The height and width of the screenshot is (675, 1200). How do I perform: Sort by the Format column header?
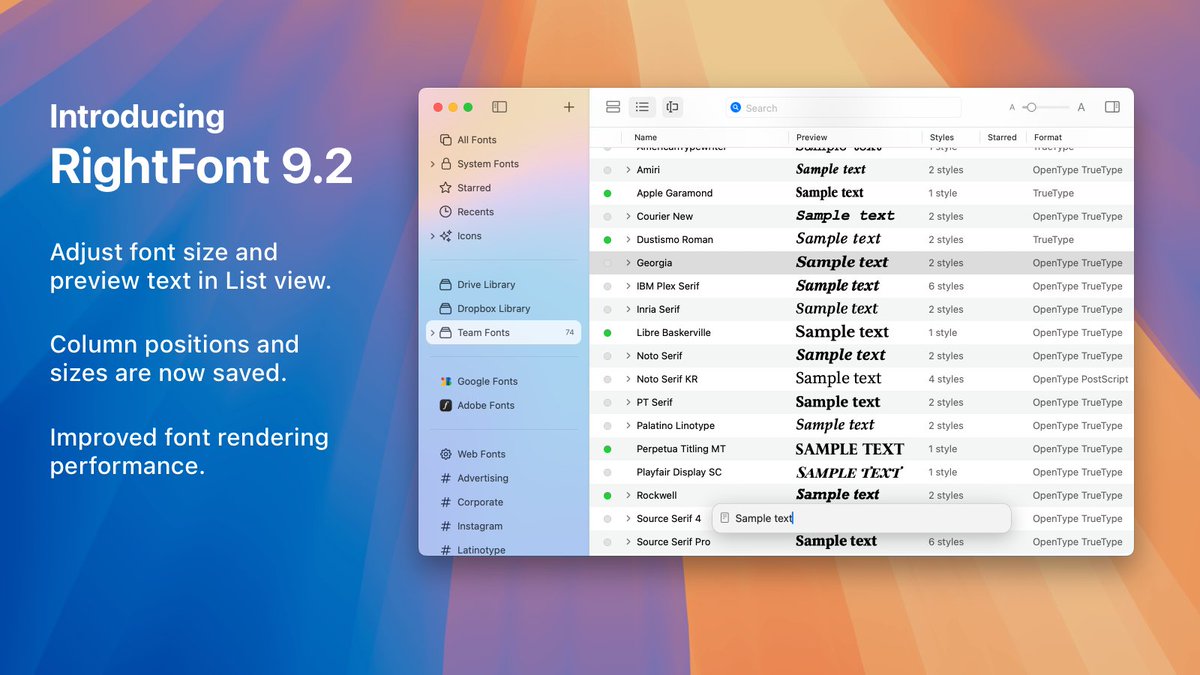1048,138
